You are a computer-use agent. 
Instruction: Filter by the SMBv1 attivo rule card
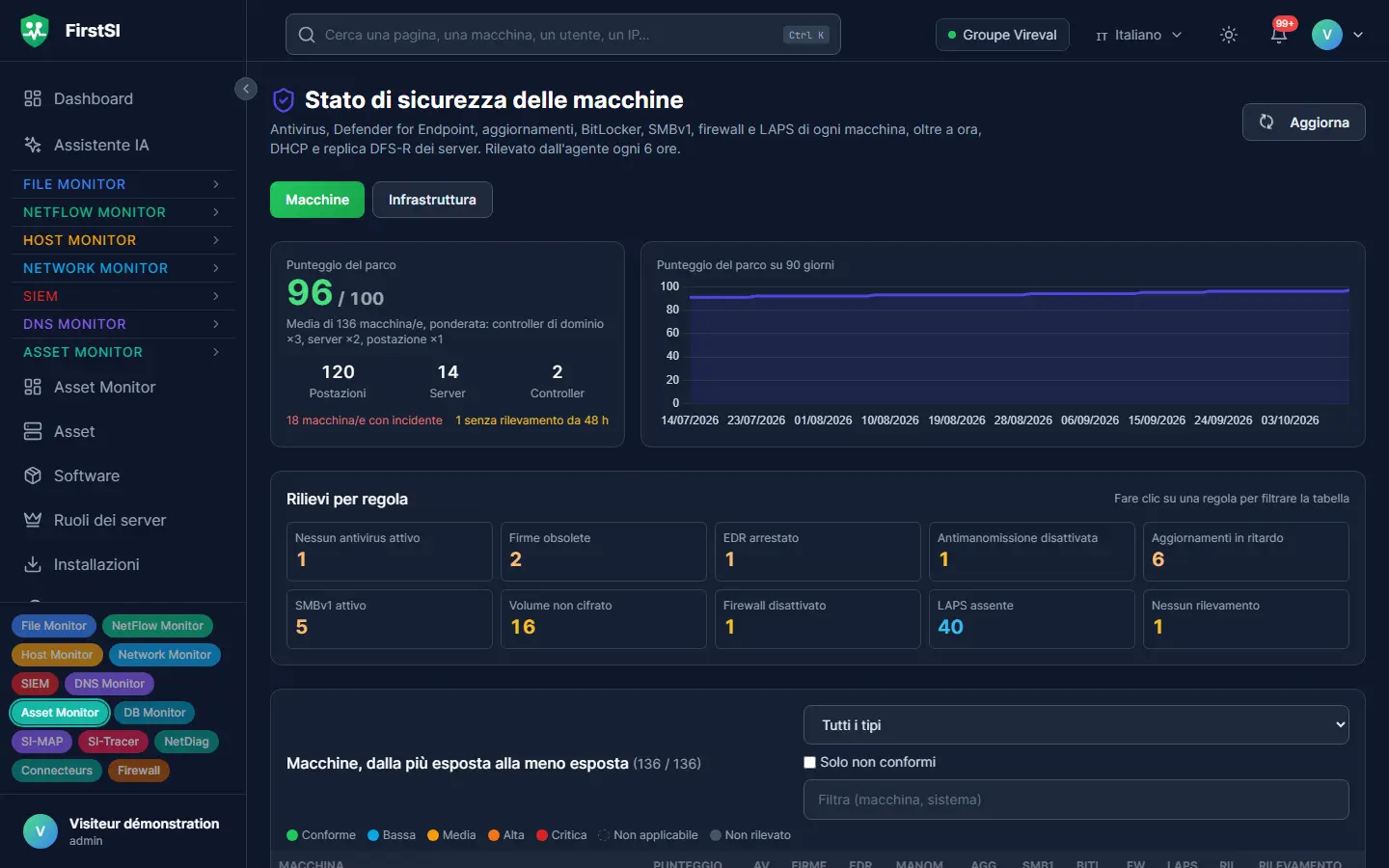click(x=389, y=619)
